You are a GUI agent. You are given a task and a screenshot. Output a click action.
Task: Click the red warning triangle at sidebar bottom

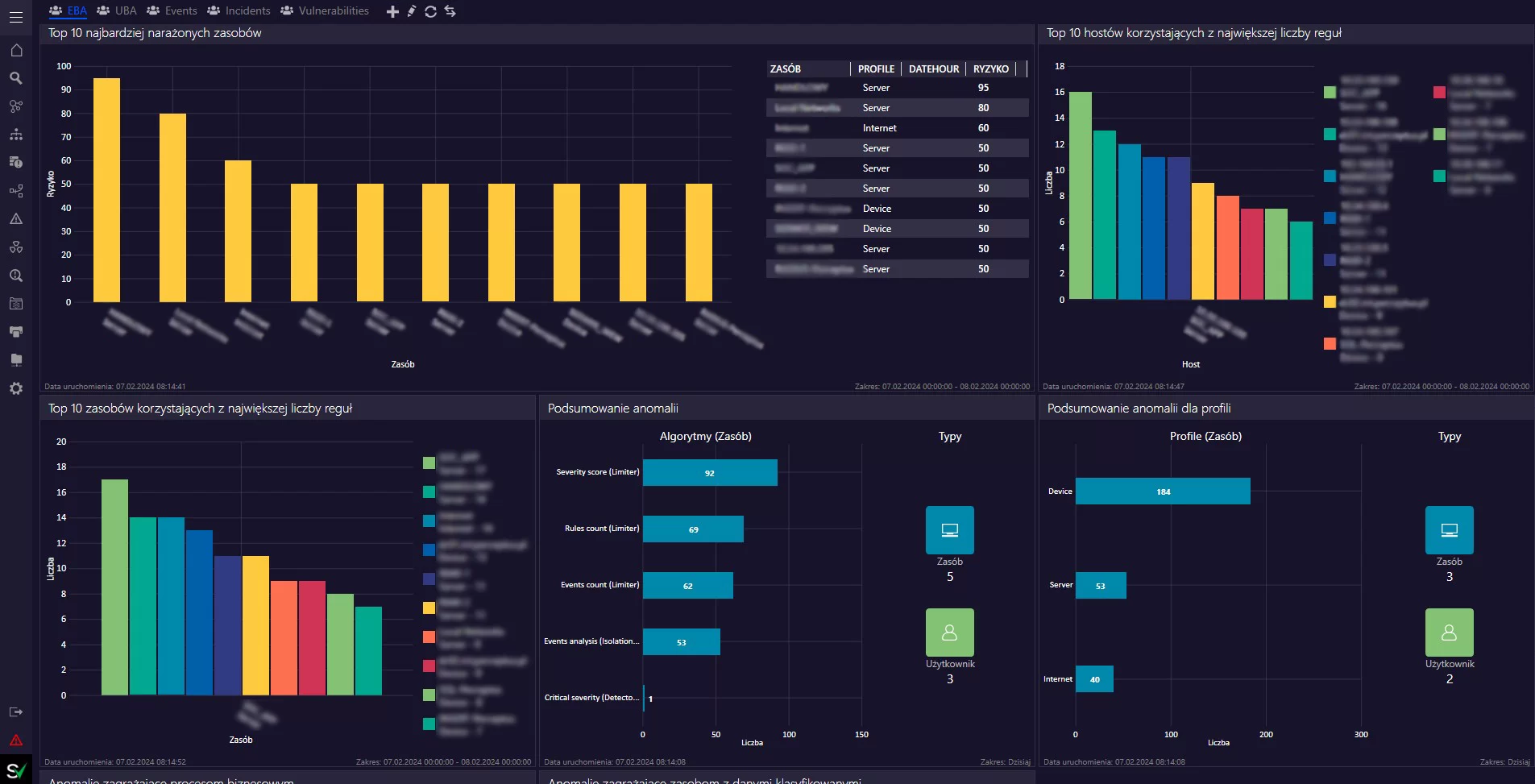(x=16, y=740)
